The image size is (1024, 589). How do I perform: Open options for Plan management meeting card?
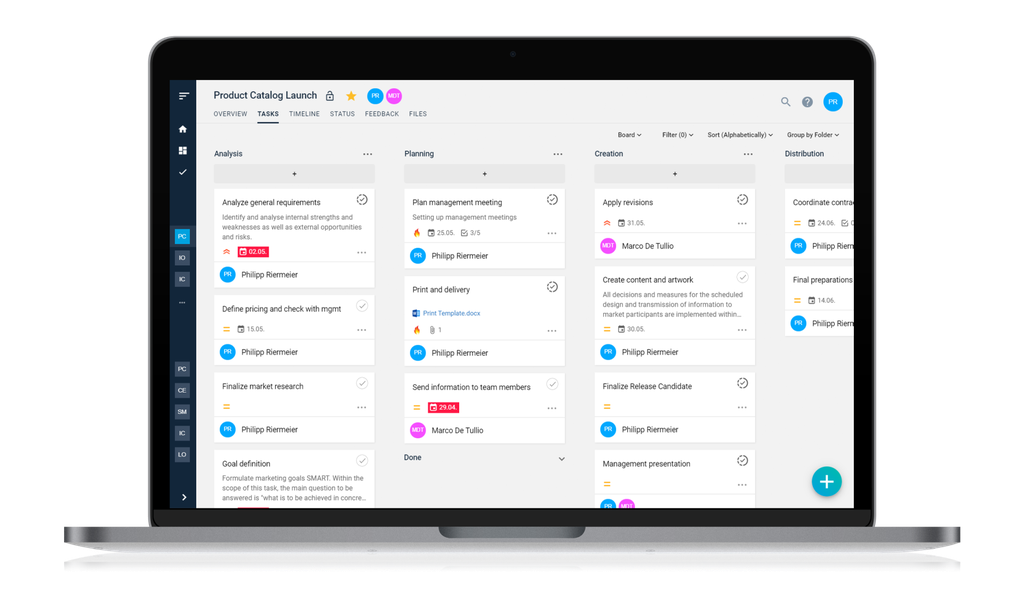point(552,234)
